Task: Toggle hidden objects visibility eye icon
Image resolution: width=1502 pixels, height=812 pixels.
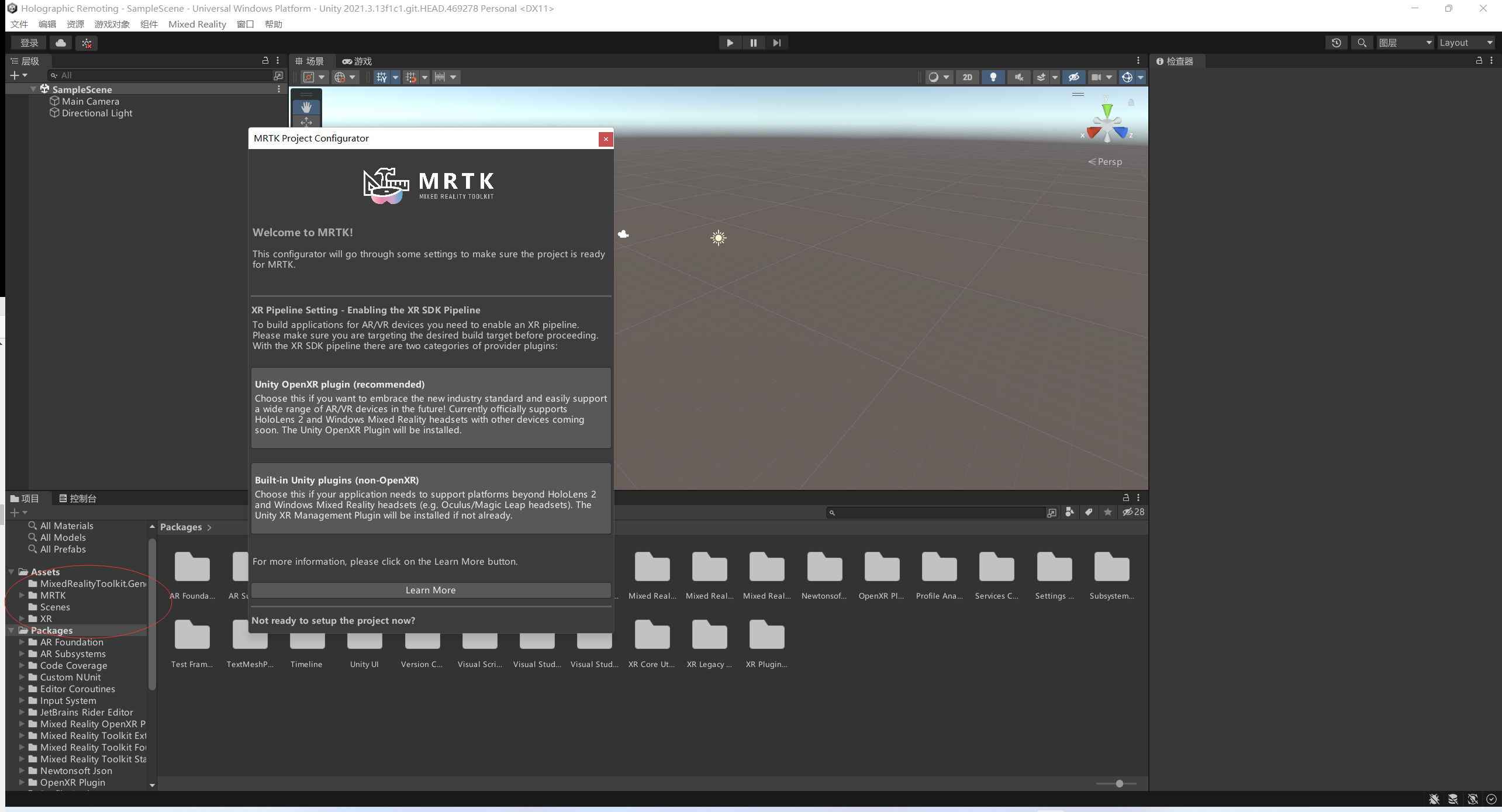Action: [x=1073, y=77]
